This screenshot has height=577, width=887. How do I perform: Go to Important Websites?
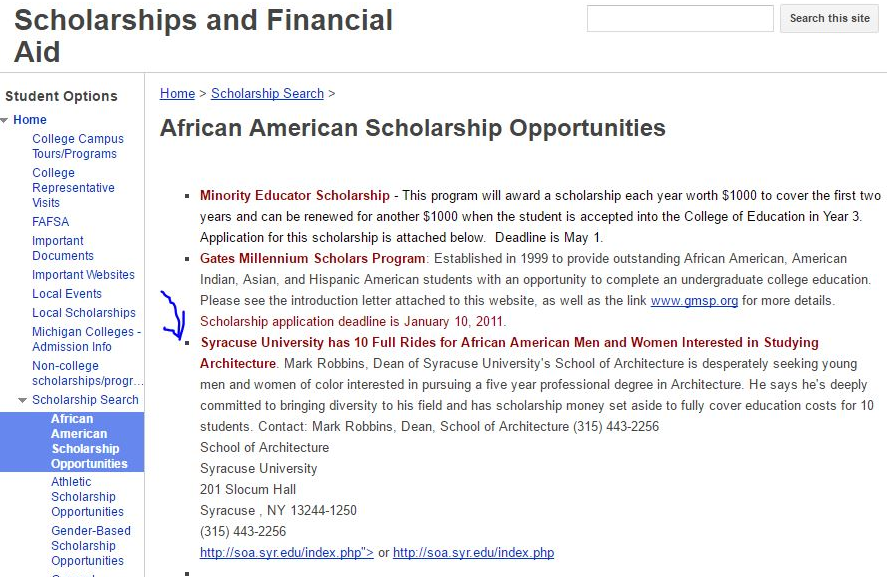point(83,275)
